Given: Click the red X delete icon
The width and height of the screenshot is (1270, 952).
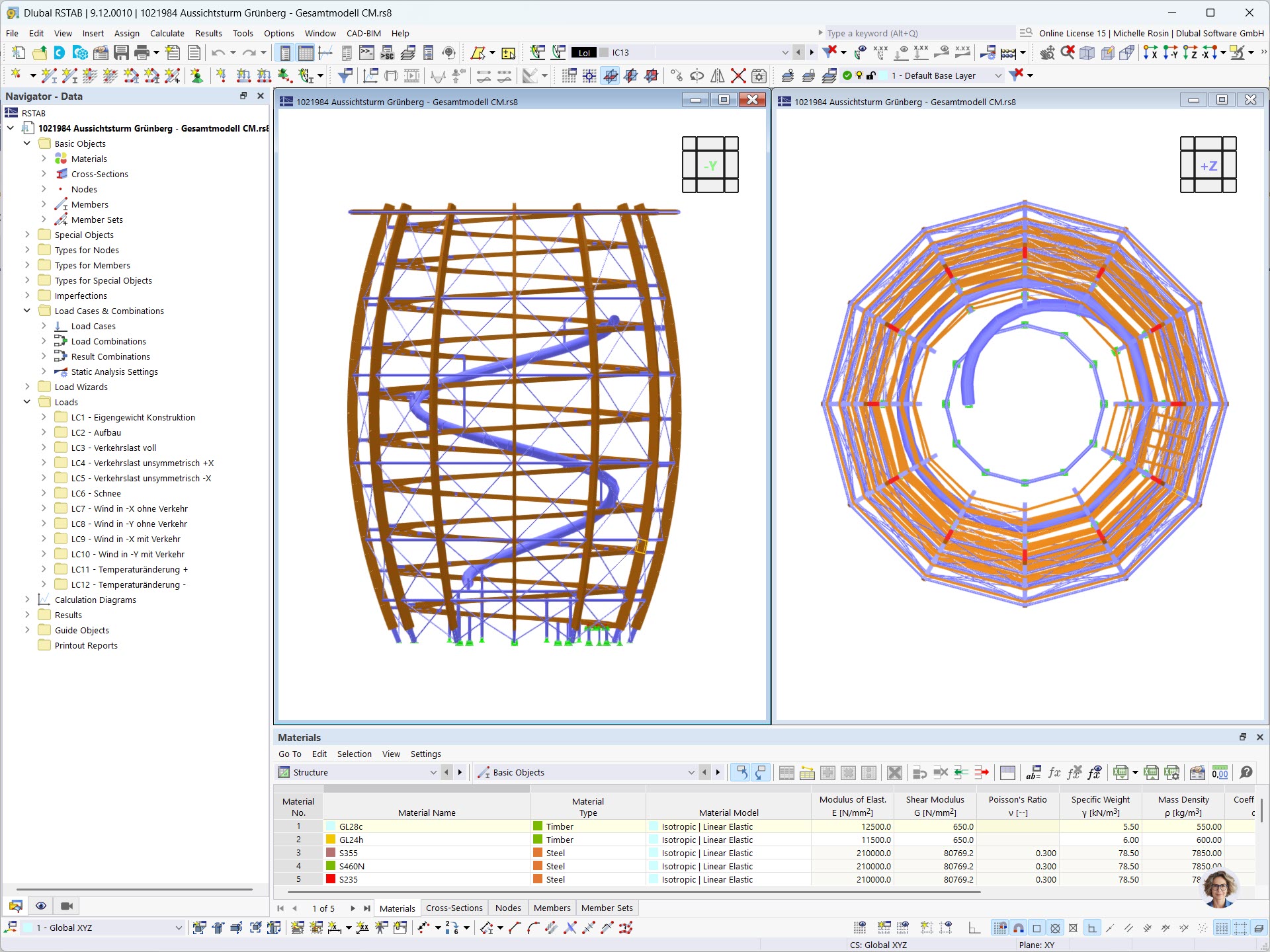Looking at the screenshot, I should (738, 76).
